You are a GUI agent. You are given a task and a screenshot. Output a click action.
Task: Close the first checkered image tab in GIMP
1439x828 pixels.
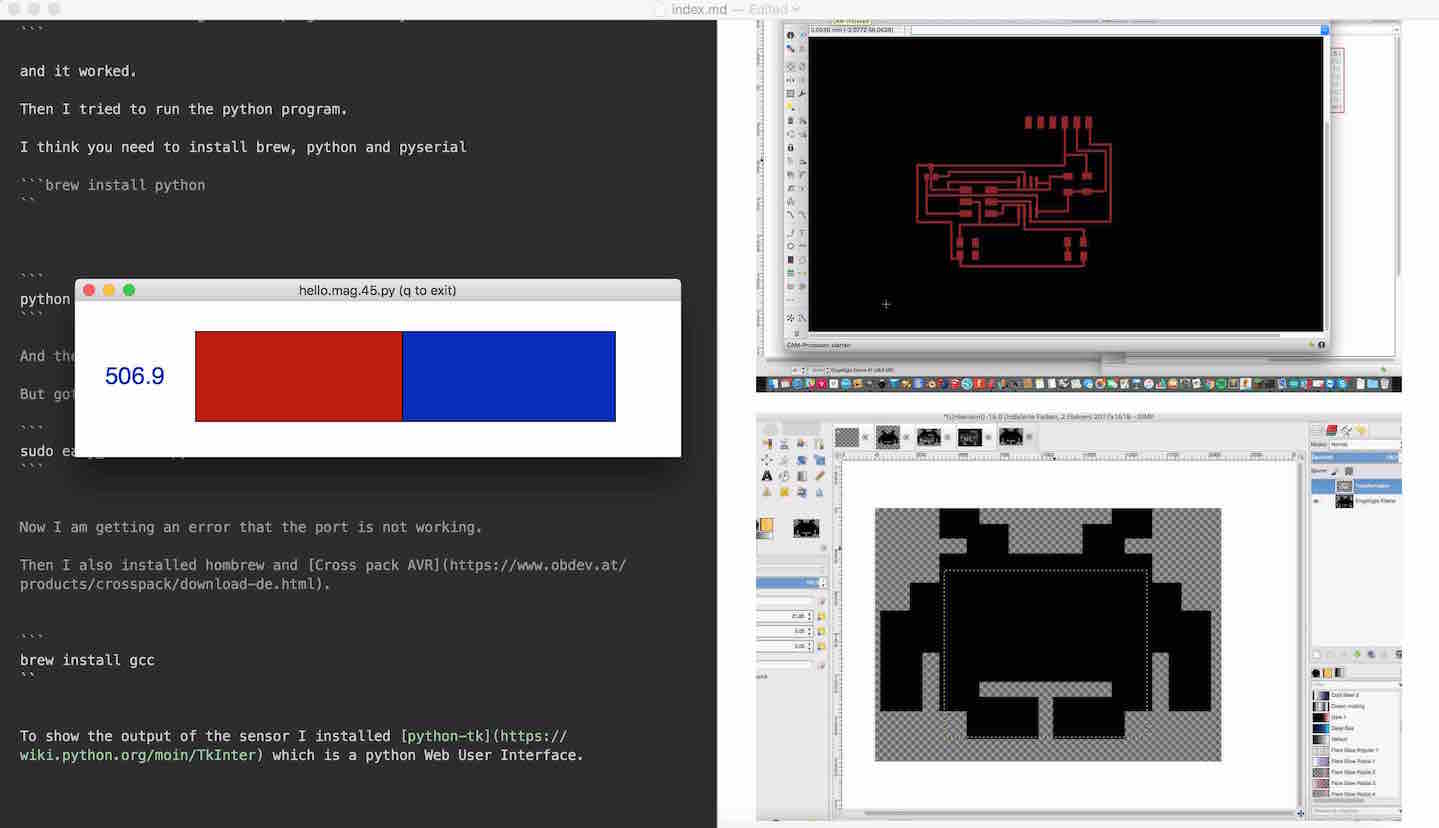(x=866, y=437)
